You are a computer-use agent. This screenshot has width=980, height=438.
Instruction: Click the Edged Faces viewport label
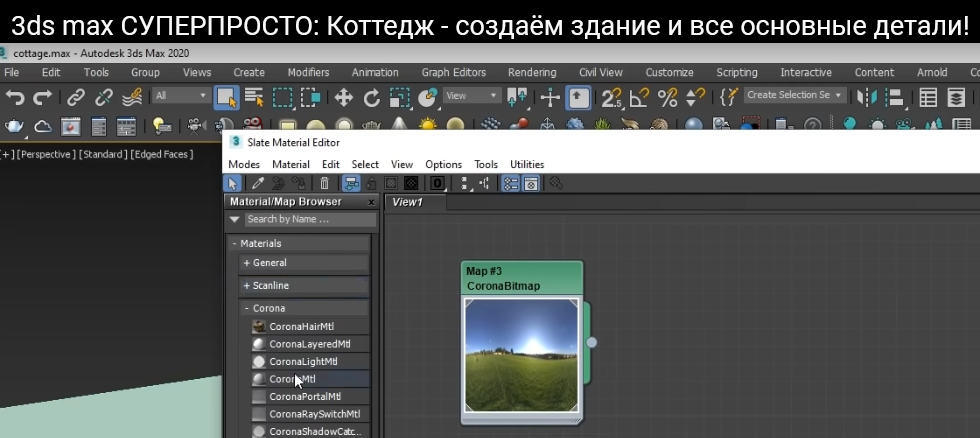point(161,154)
